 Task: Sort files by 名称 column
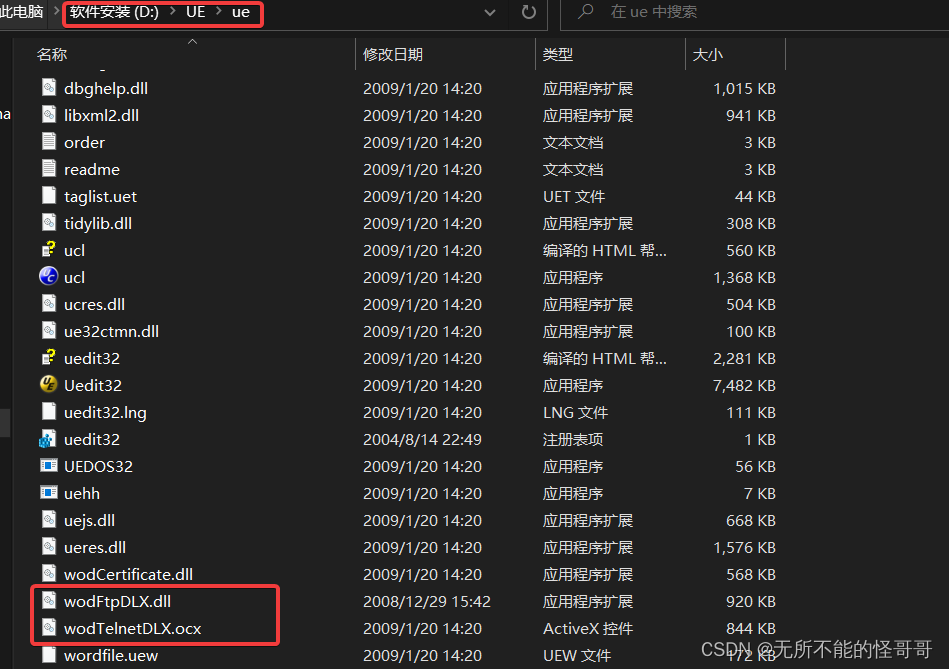point(51,54)
